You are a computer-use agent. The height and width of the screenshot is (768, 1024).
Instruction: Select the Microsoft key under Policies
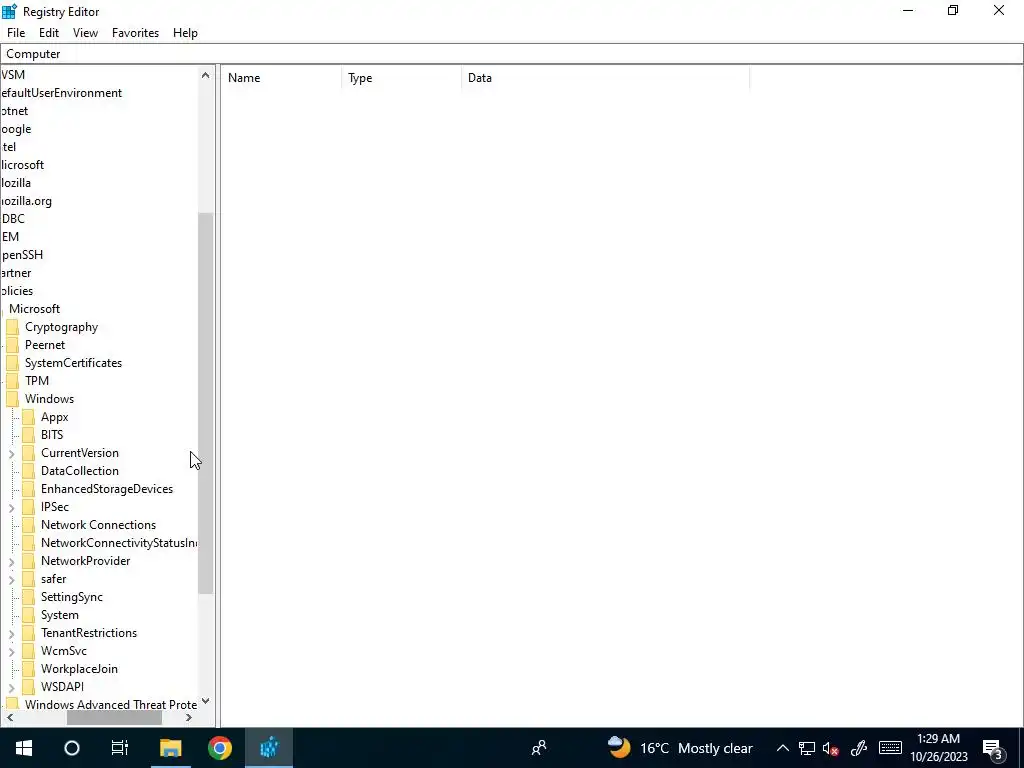click(x=34, y=308)
